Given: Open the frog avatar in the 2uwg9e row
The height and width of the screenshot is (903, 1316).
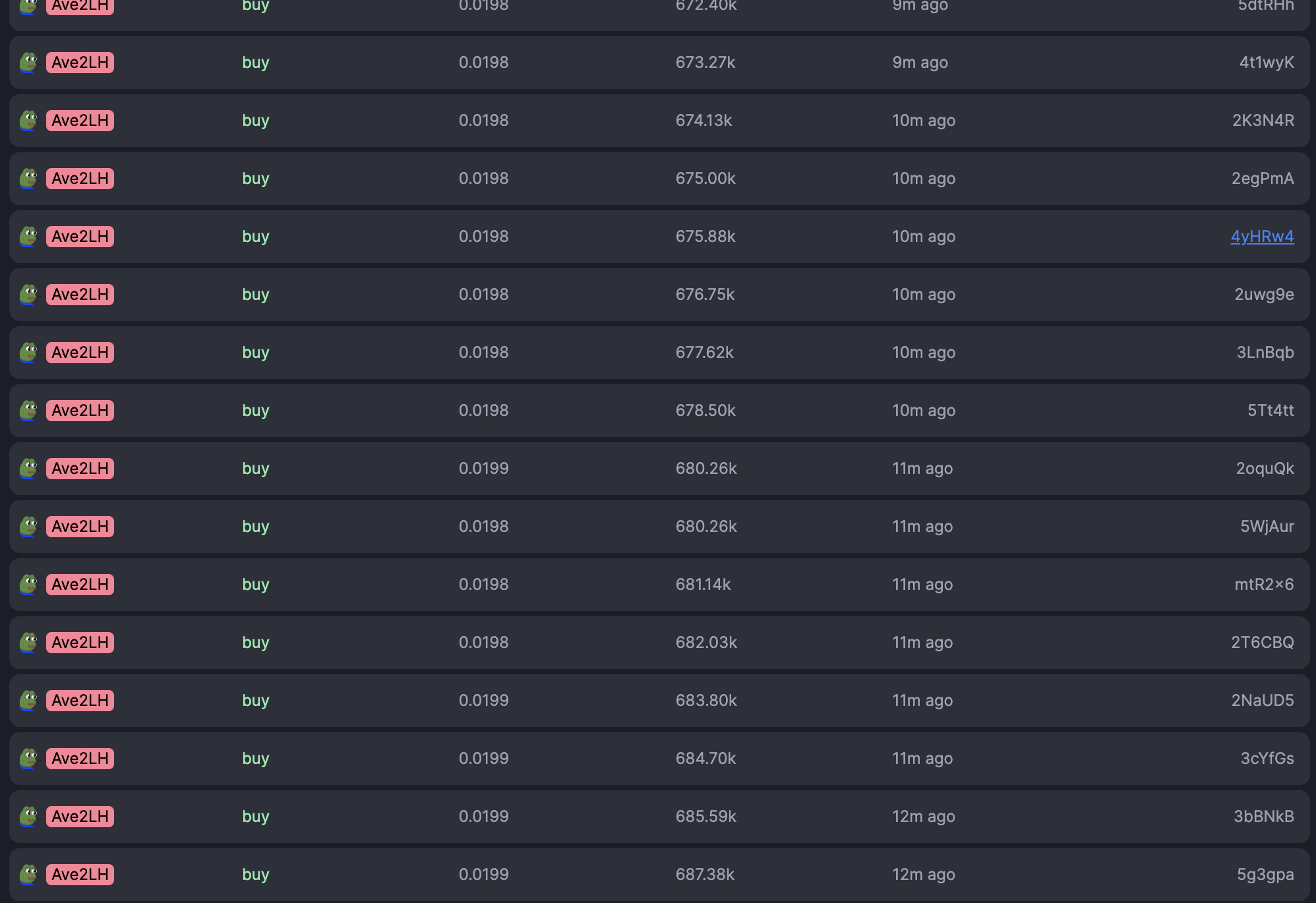Looking at the screenshot, I should click(x=29, y=295).
